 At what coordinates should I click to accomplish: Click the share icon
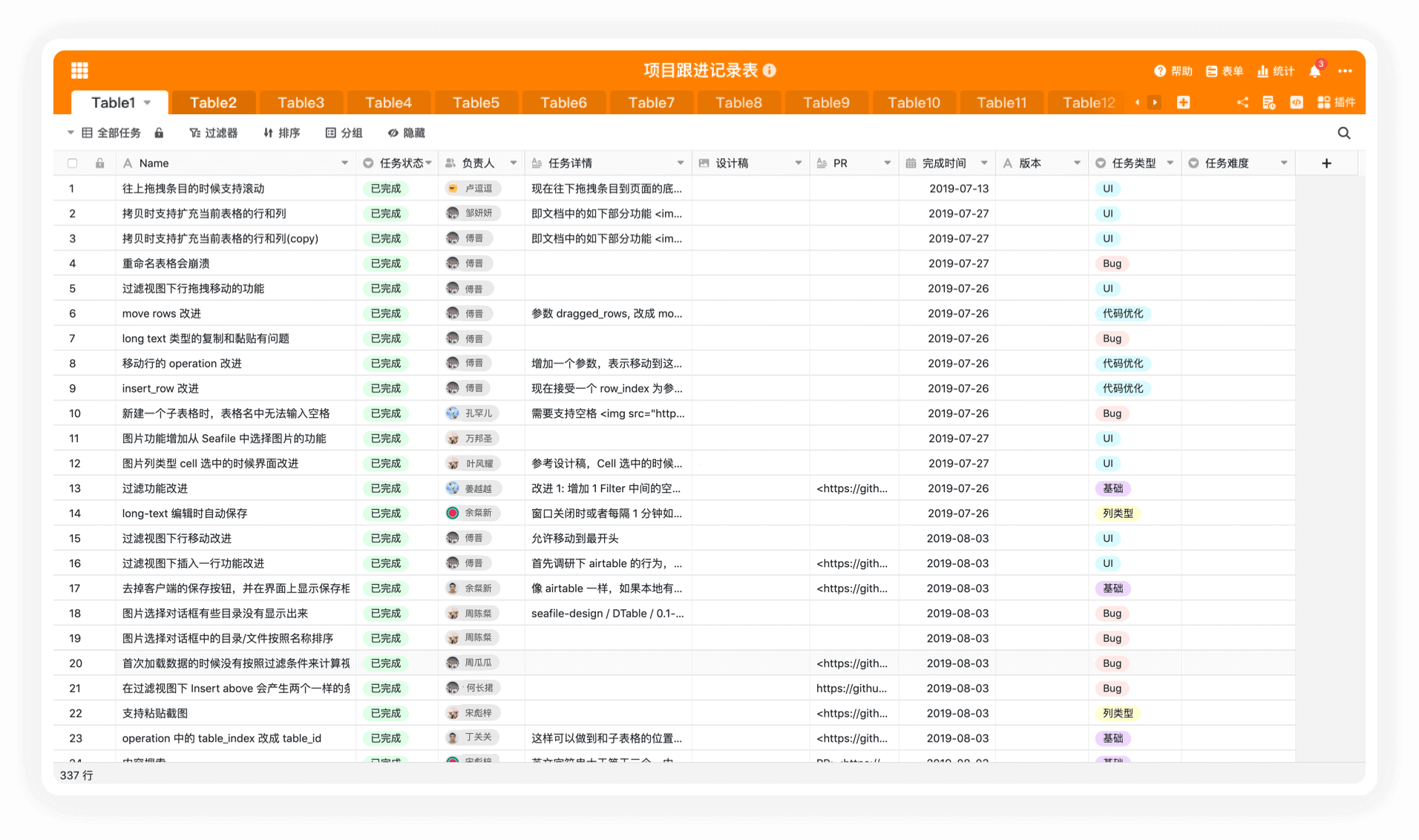[1242, 102]
